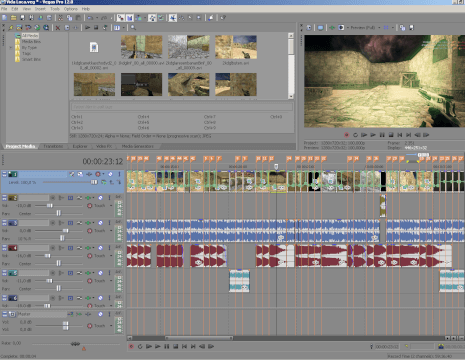Screen dimensions: 465x360
Task: Open Project Video Properties in preview toolbar
Action: (309, 28)
